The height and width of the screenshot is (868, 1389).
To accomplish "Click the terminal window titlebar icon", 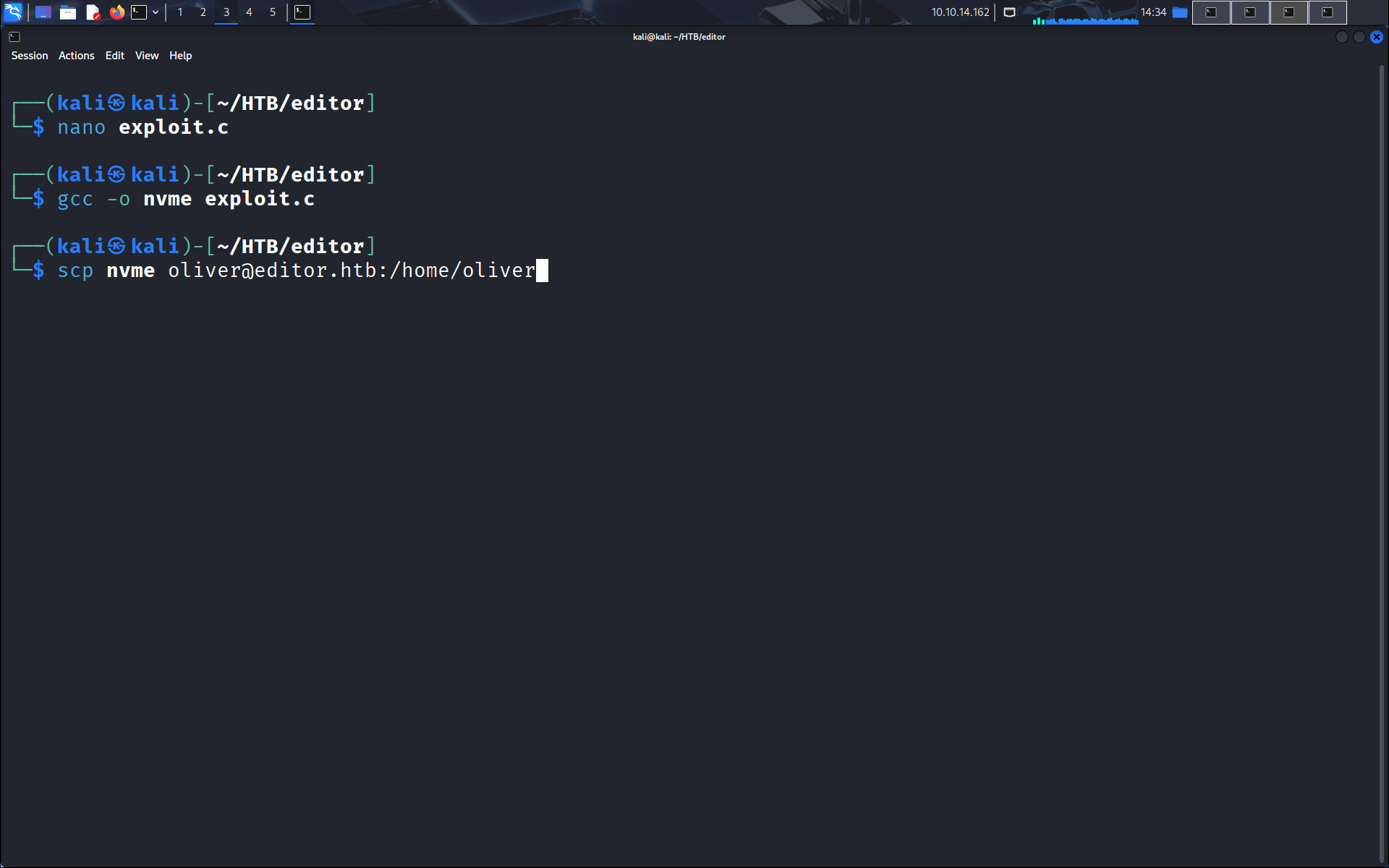I will [14, 37].
